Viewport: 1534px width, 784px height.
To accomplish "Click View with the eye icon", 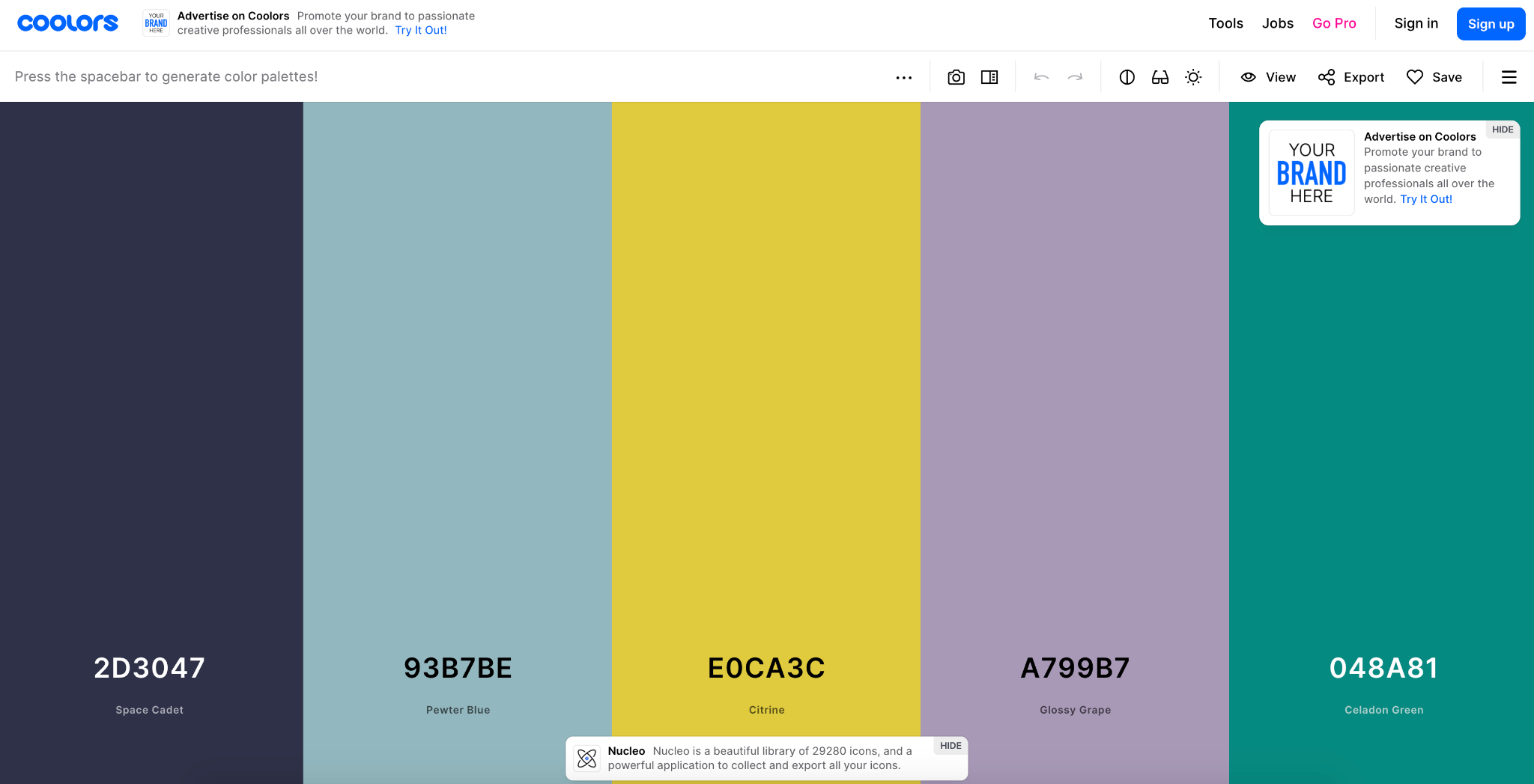I will (x=1268, y=77).
